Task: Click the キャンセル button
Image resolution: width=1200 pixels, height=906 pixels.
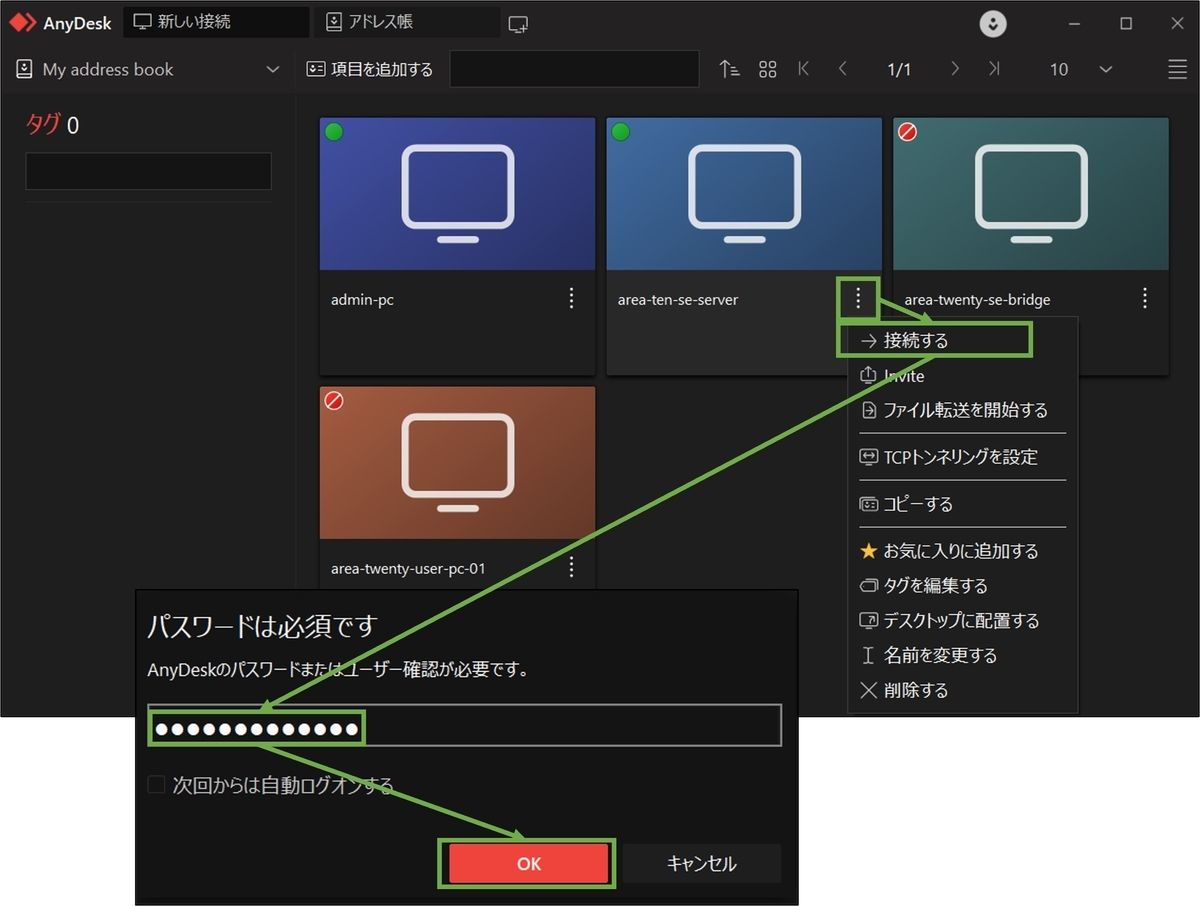Action: point(702,864)
